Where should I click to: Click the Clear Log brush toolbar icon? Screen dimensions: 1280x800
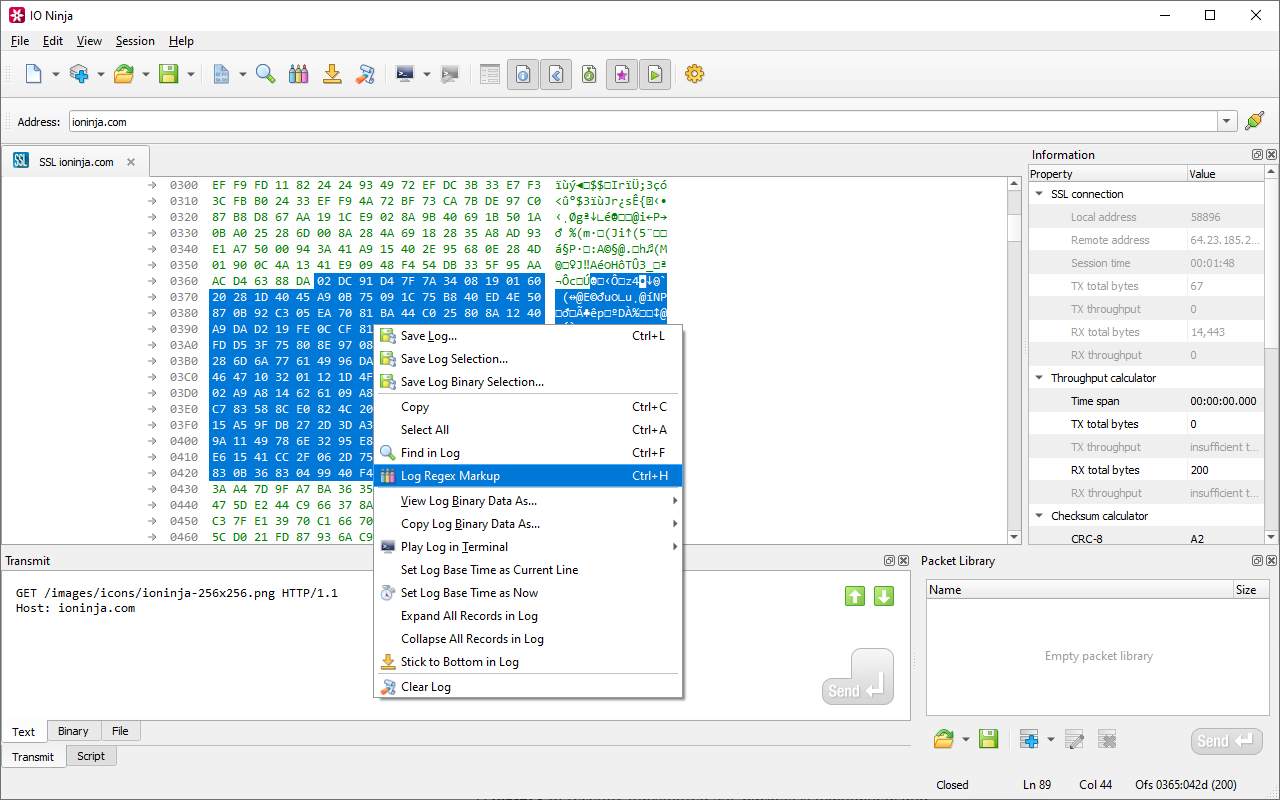[365, 74]
